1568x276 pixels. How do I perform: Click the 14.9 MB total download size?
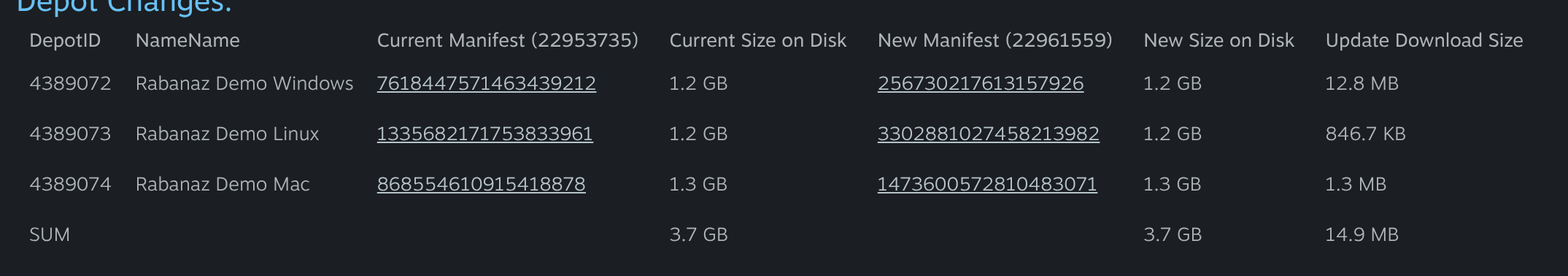(x=1362, y=234)
